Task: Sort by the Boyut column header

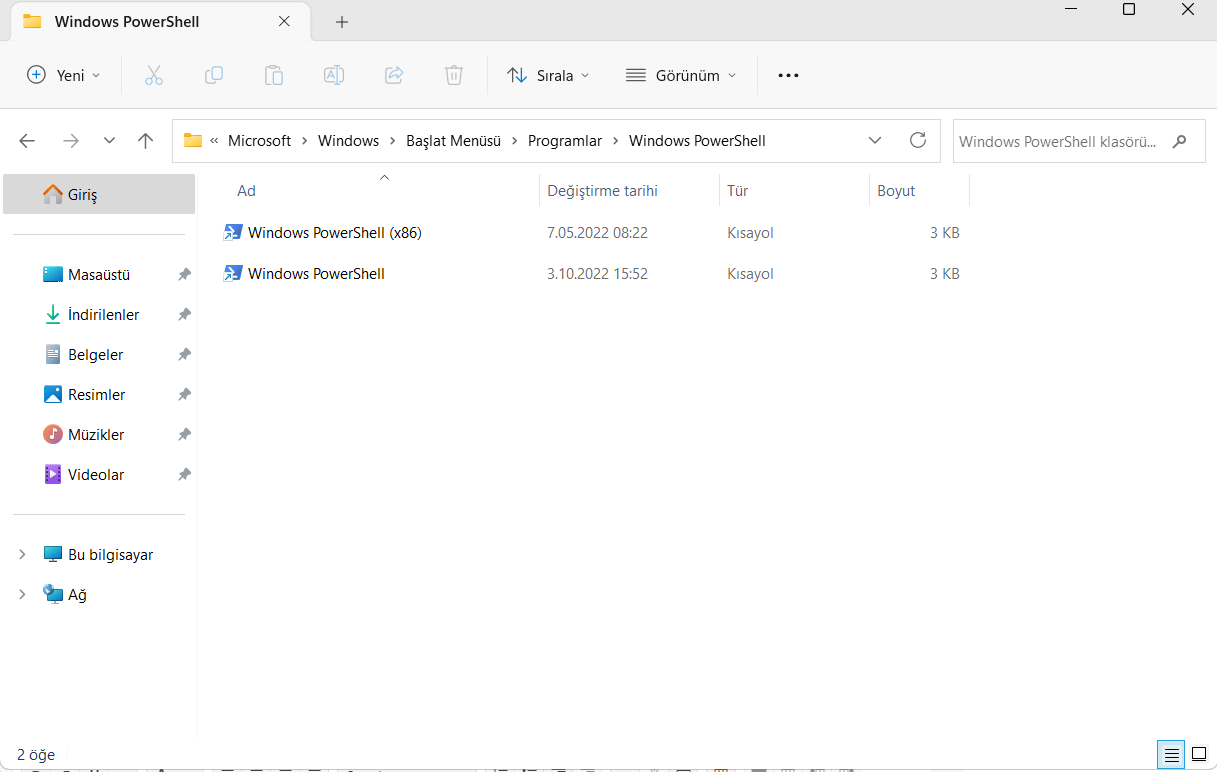Action: (896, 191)
